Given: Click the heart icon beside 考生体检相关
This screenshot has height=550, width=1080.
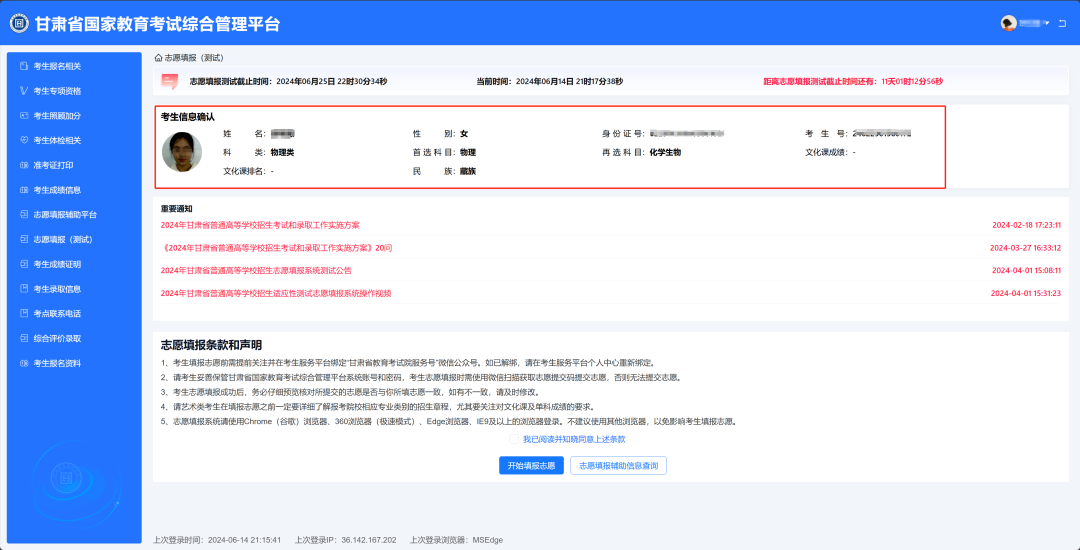Looking at the screenshot, I should [x=23, y=140].
